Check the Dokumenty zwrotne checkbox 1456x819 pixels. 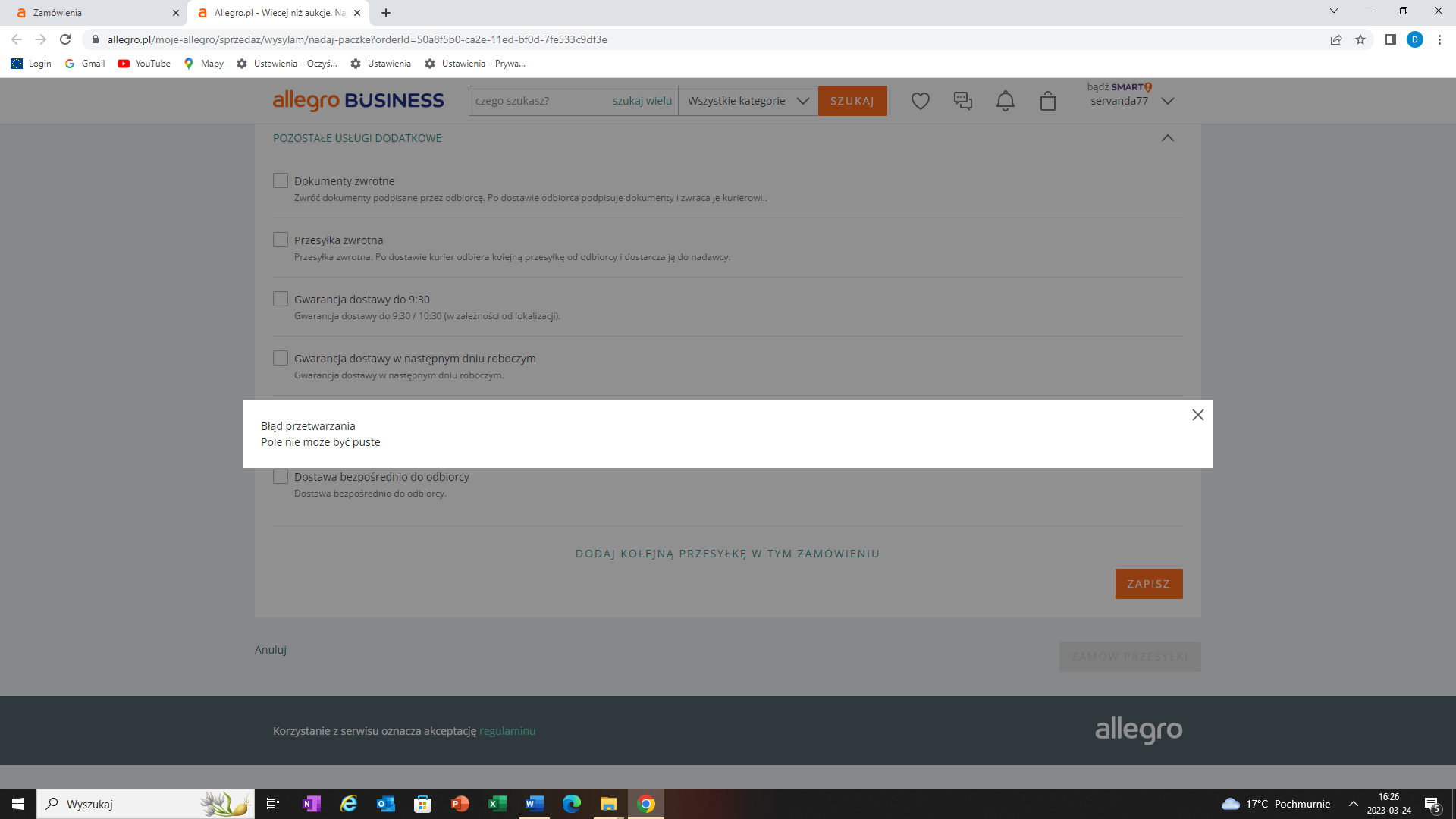pos(281,180)
